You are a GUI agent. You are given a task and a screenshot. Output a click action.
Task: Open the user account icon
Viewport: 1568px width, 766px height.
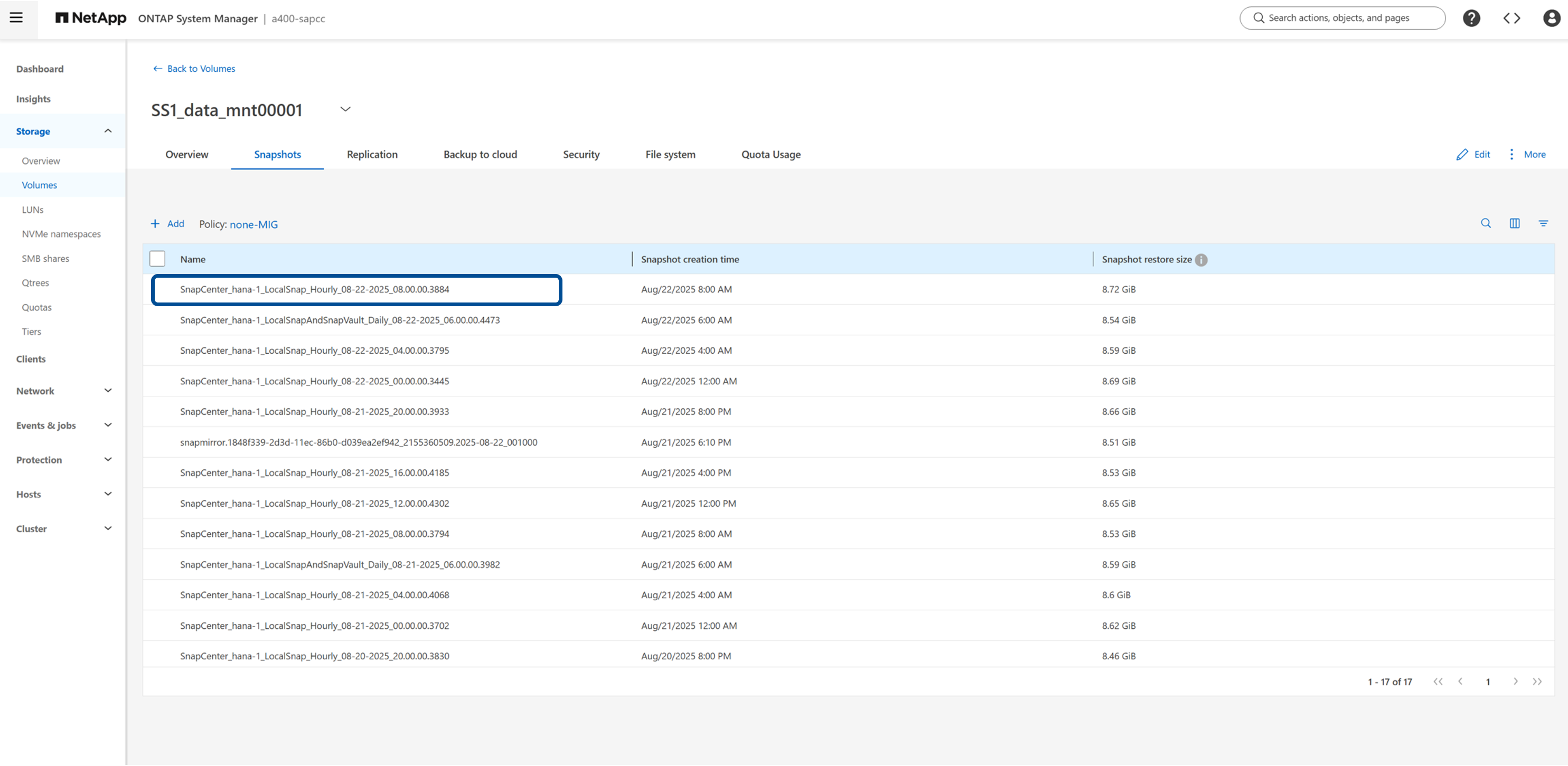[x=1551, y=18]
